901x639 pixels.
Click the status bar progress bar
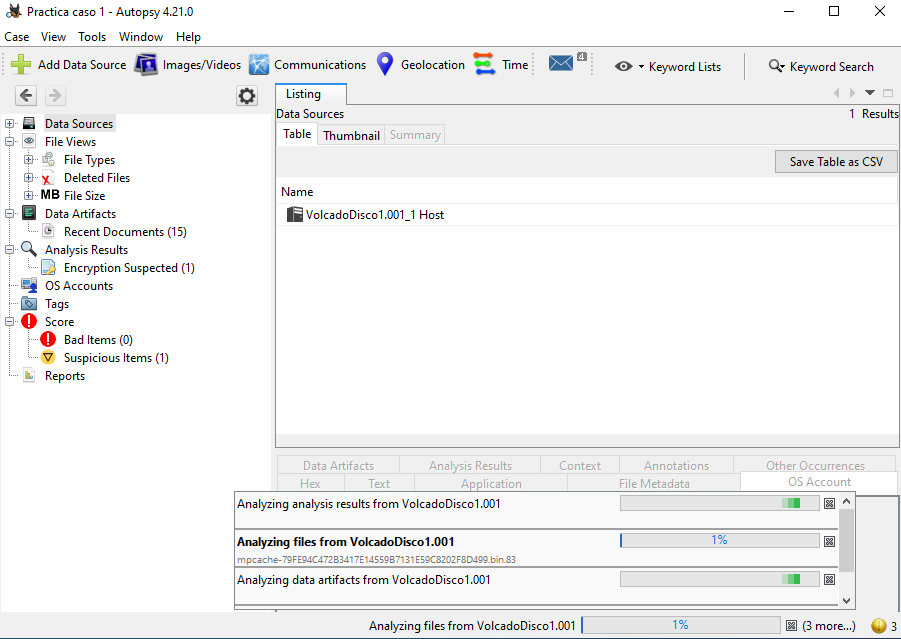[680, 625]
